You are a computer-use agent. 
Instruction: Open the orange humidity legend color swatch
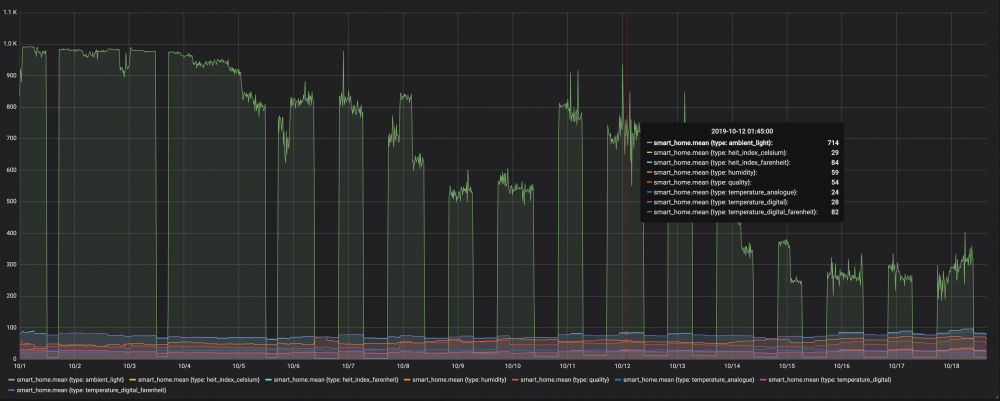[406, 380]
